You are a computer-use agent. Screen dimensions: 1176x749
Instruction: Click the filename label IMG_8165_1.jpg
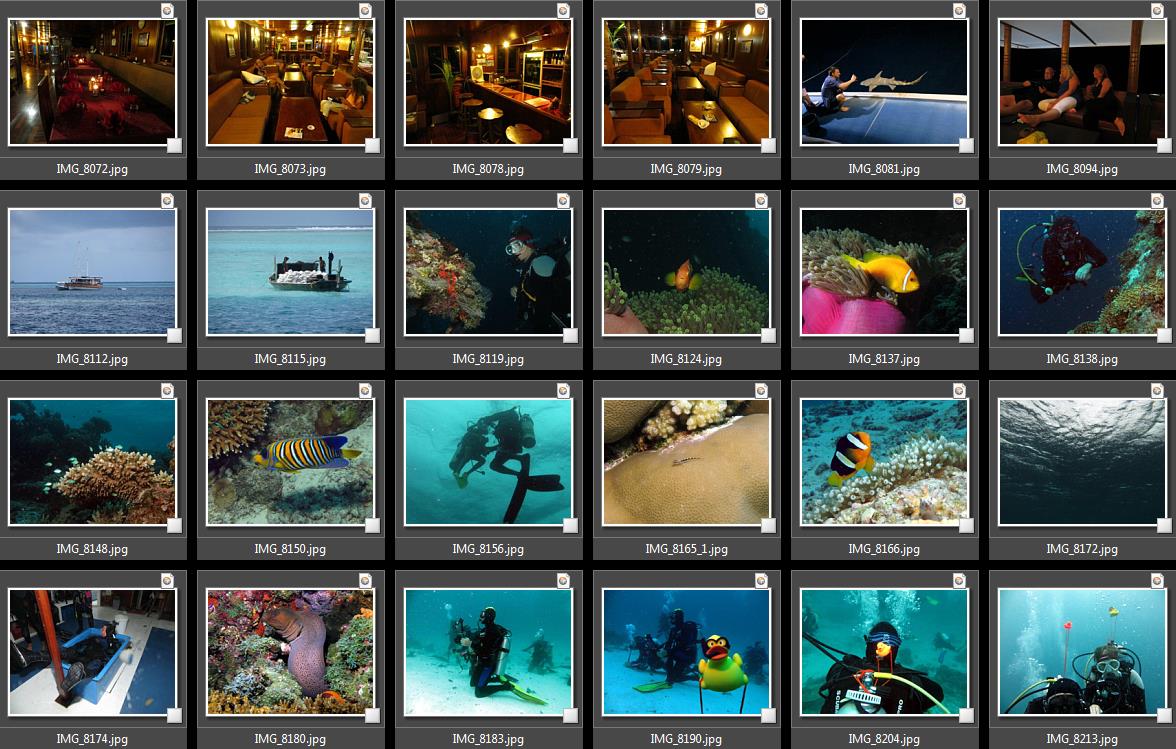click(686, 550)
